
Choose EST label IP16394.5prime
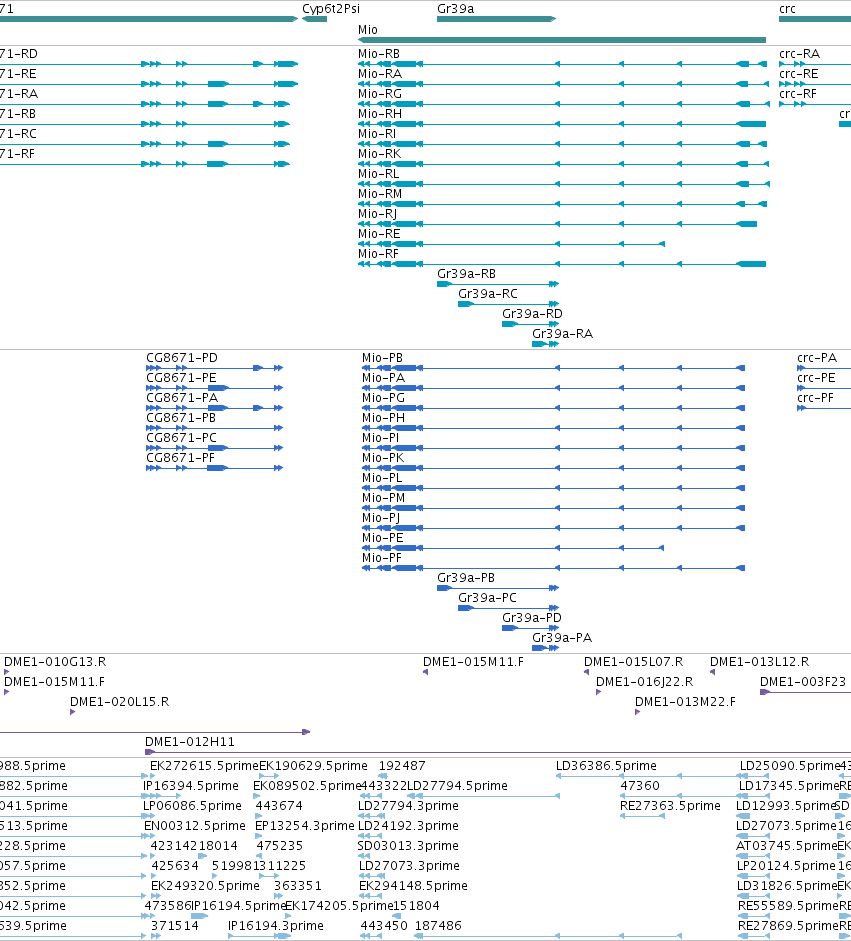[190, 785]
